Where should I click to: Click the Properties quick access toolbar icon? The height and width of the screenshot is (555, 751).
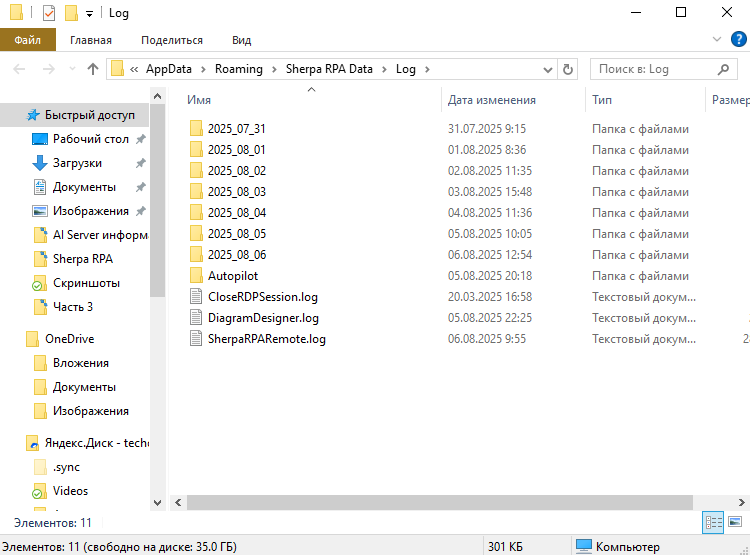click(x=49, y=13)
